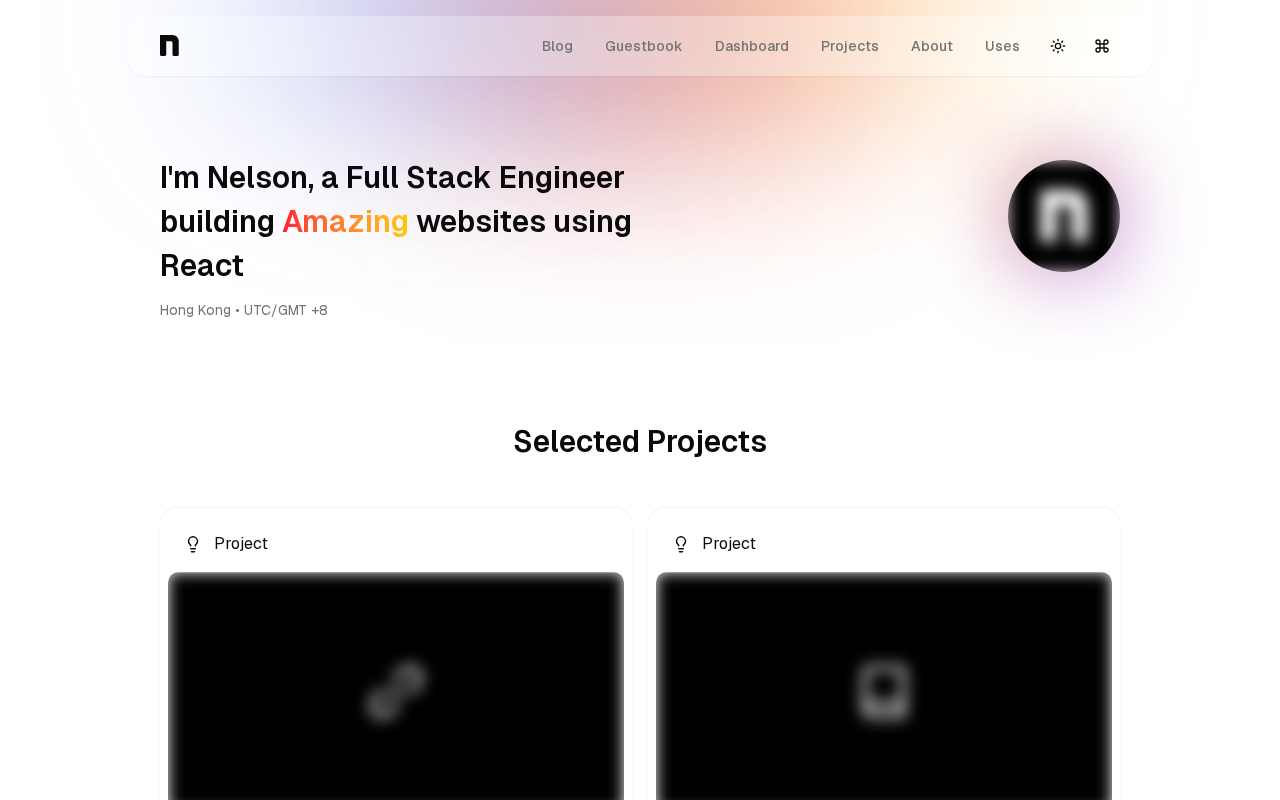Go to the Guestbook page

(x=643, y=46)
